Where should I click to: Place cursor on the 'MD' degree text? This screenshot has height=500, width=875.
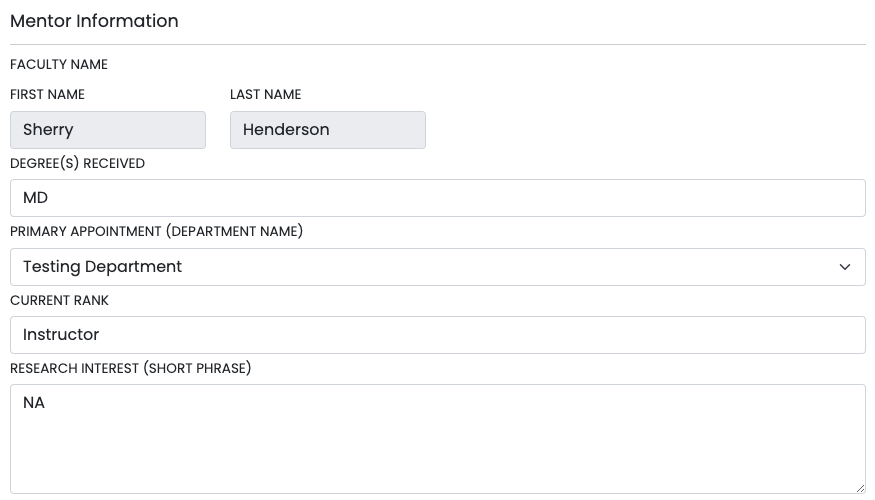pyautogui.click(x=35, y=198)
